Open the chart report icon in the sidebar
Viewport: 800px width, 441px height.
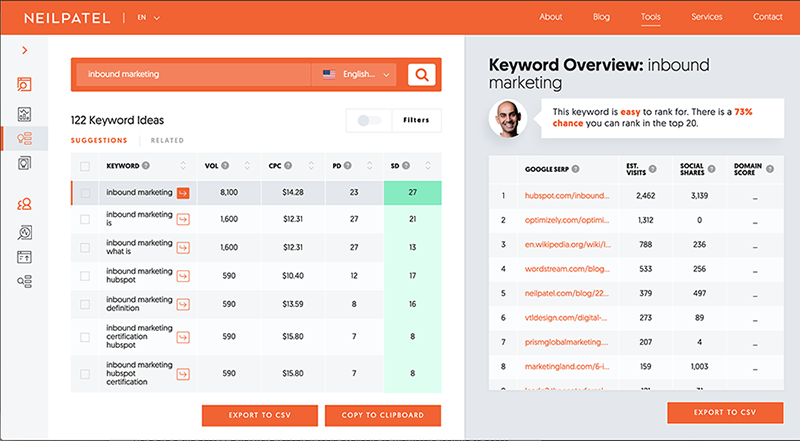coord(24,114)
